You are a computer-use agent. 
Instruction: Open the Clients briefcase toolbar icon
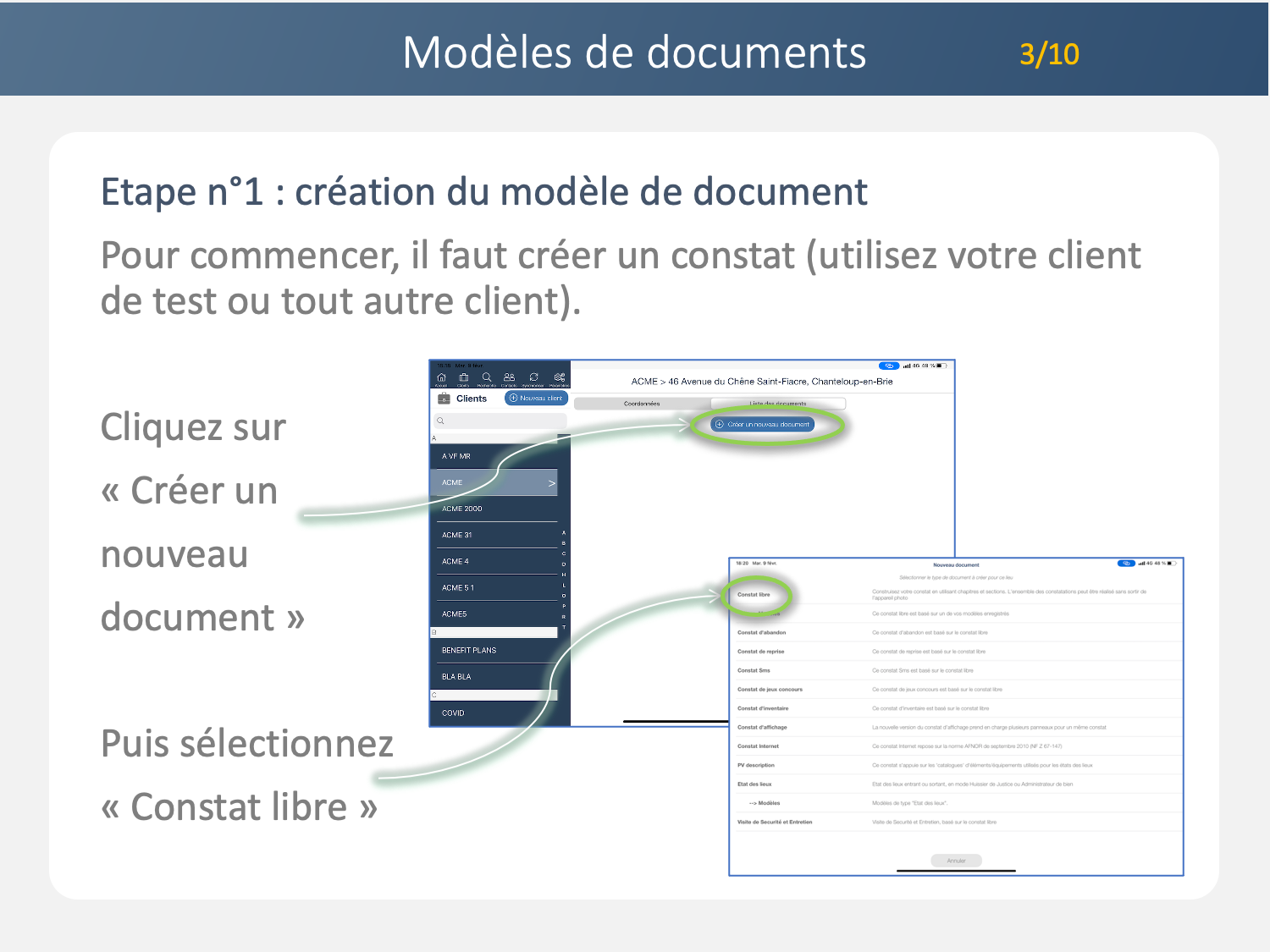463,378
